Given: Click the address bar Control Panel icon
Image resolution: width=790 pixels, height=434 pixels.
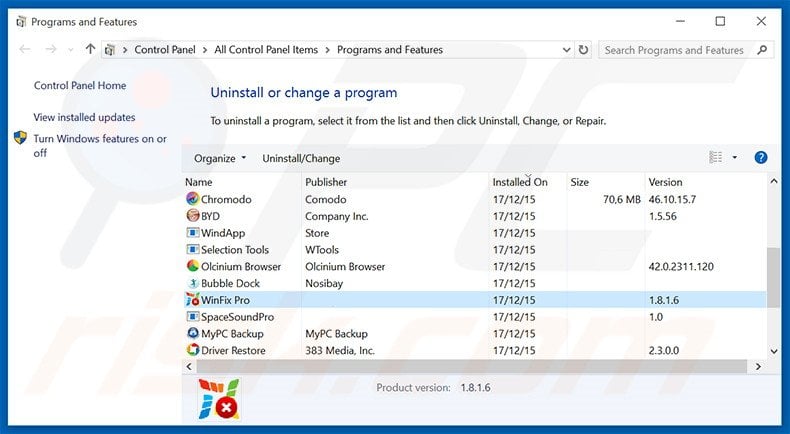Looking at the screenshot, I should pos(110,50).
